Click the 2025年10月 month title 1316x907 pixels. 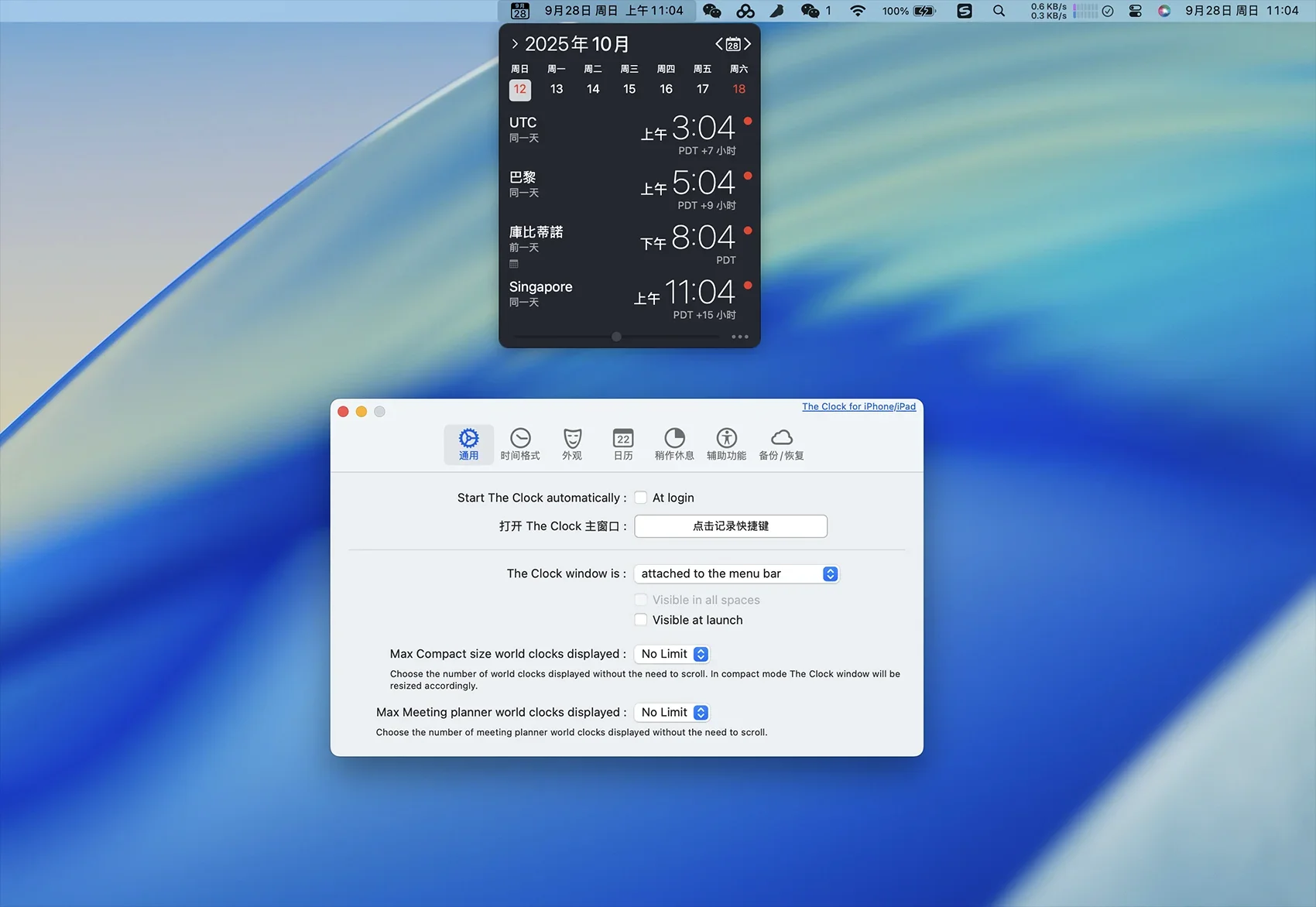pyautogui.click(x=577, y=44)
